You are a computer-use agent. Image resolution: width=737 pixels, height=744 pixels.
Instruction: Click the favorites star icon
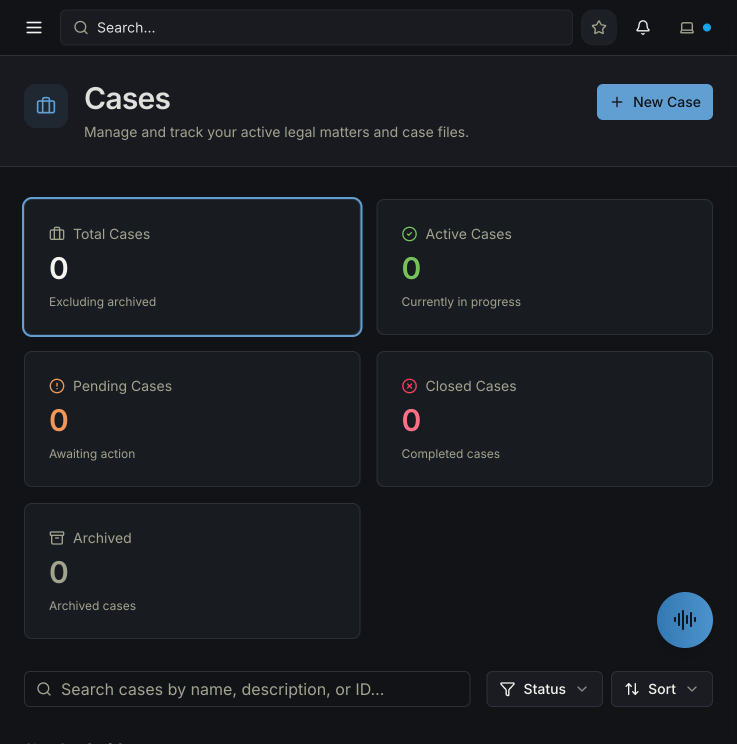(599, 28)
